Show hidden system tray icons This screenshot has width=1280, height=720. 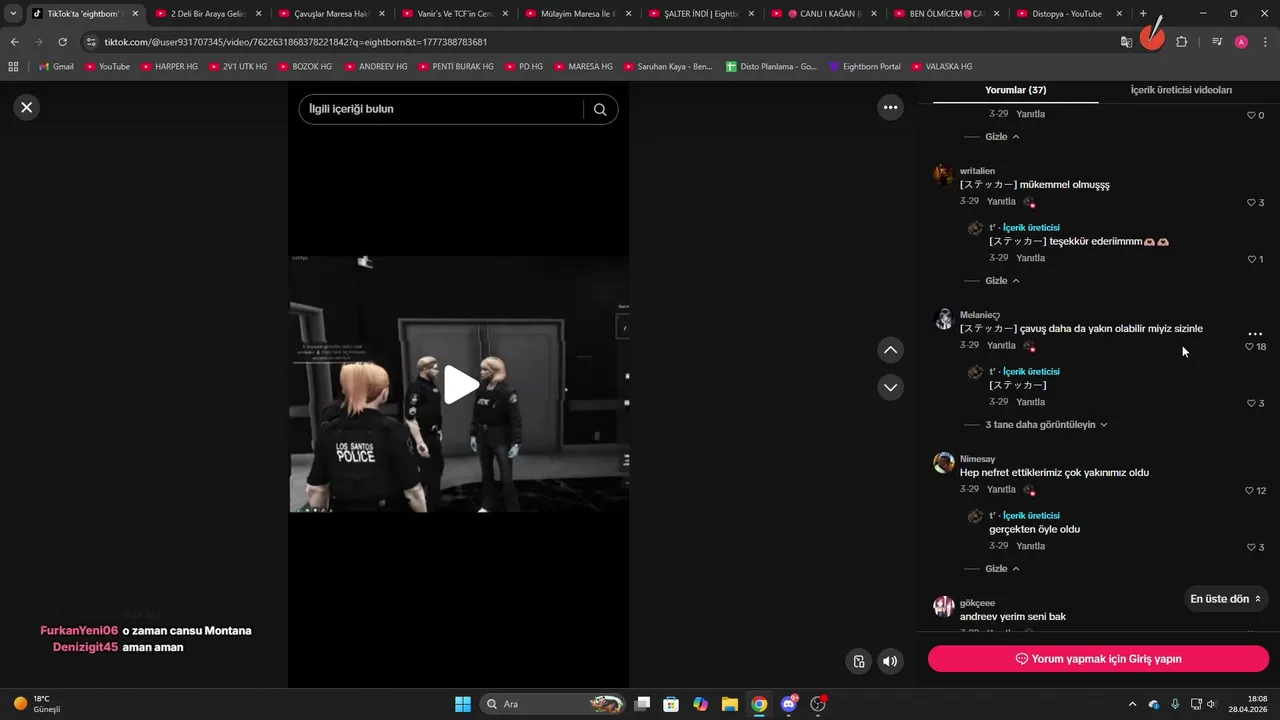click(x=1132, y=704)
